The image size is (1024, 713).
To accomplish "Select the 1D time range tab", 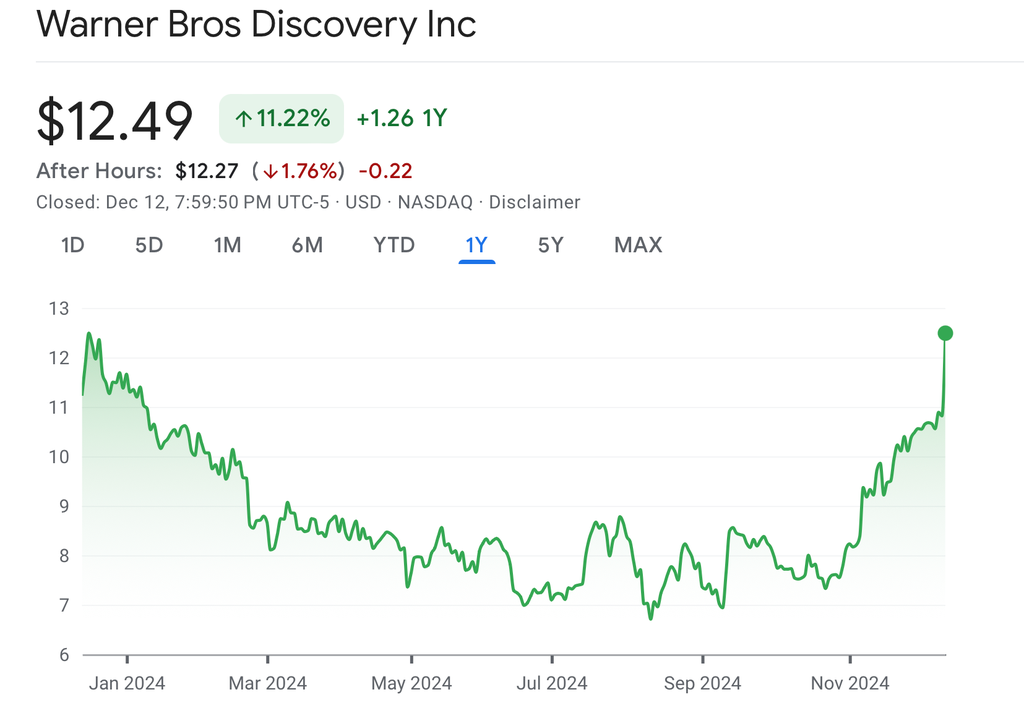I will click(72, 245).
